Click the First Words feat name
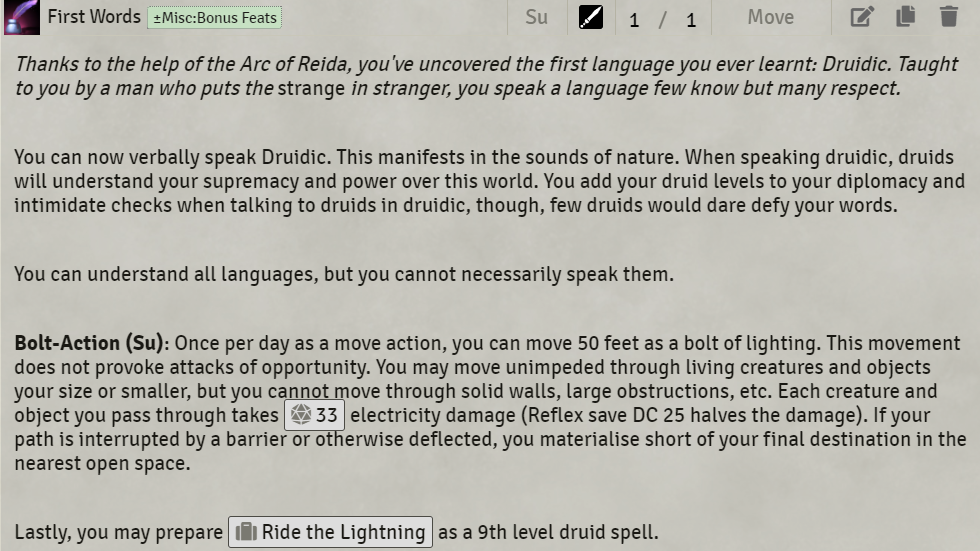 click(x=94, y=17)
